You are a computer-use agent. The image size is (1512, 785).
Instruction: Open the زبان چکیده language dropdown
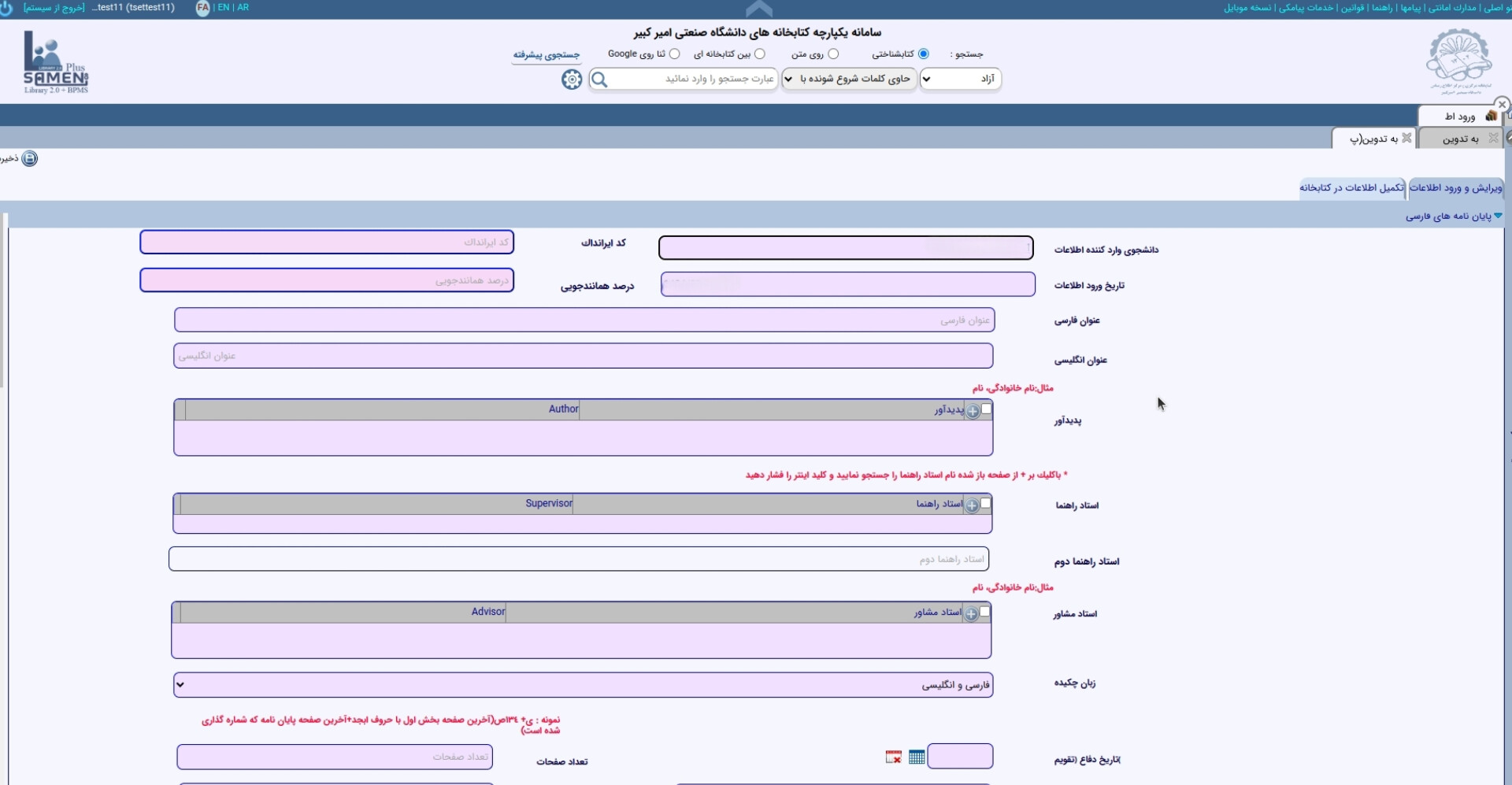583,684
